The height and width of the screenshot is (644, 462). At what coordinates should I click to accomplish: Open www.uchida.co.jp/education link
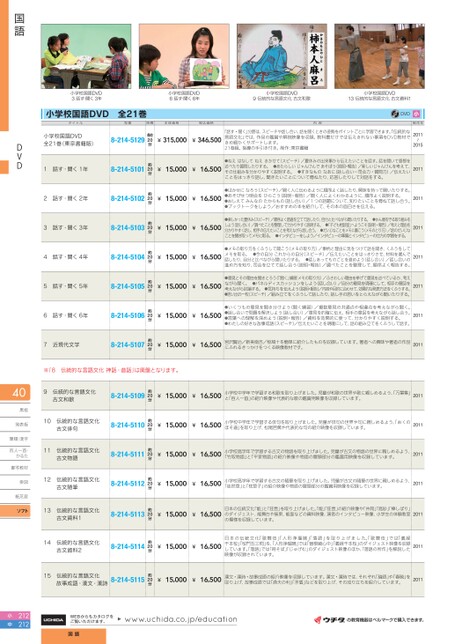pos(181,619)
